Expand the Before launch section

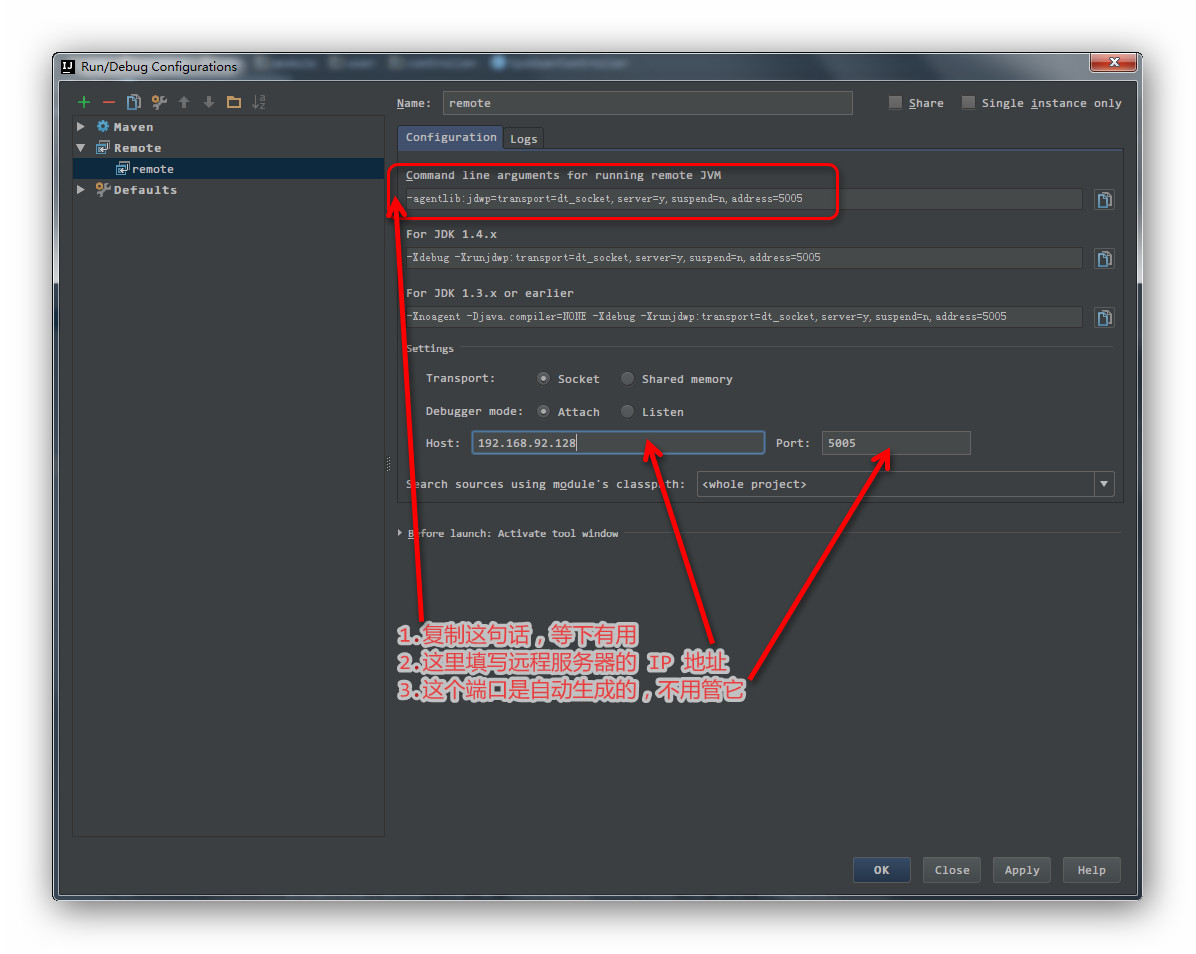400,533
